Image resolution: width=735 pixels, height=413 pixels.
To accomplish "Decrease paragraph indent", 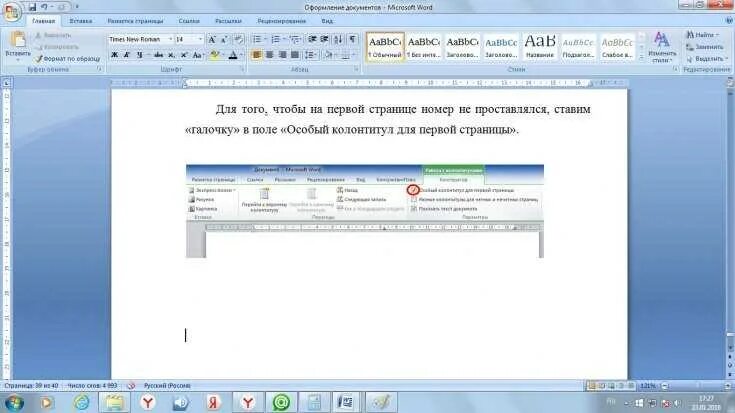I will click(312, 39).
